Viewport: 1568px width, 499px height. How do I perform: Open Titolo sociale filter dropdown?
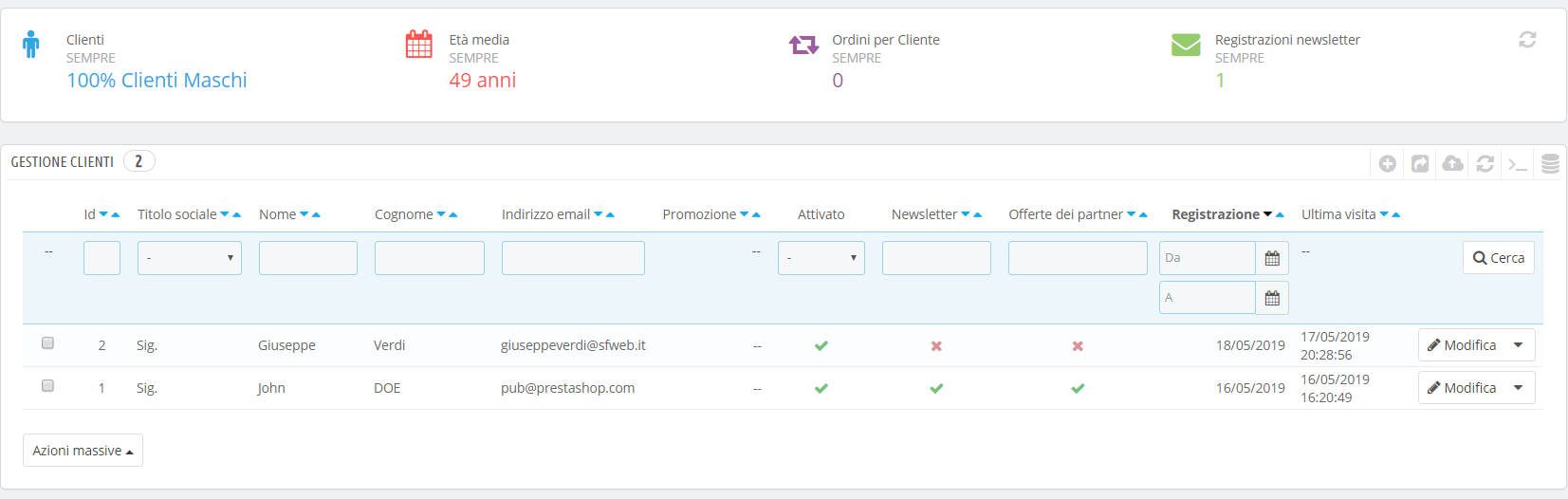(x=190, y=258)
